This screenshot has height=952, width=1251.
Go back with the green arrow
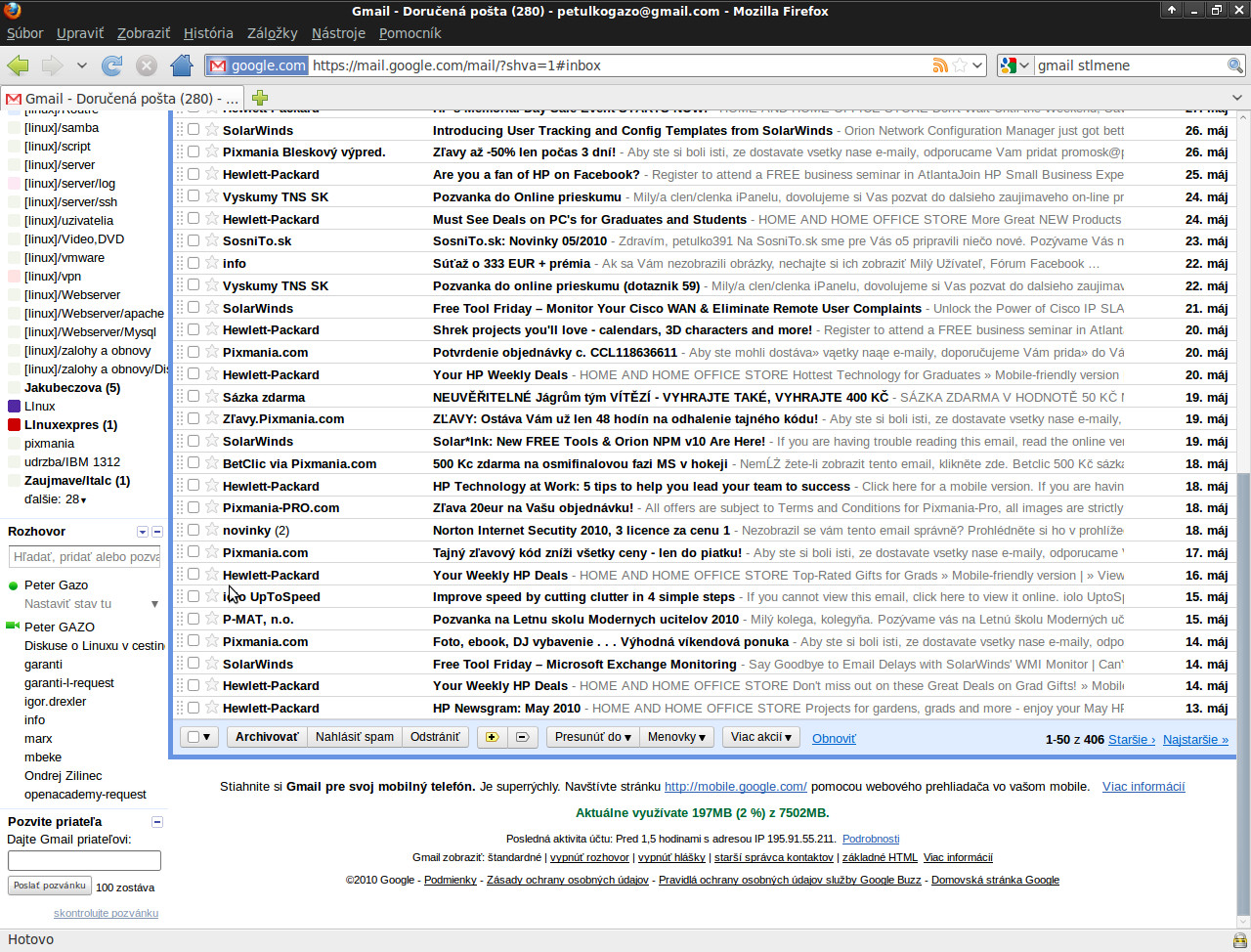pyautogui.click(x=18, y=65)
